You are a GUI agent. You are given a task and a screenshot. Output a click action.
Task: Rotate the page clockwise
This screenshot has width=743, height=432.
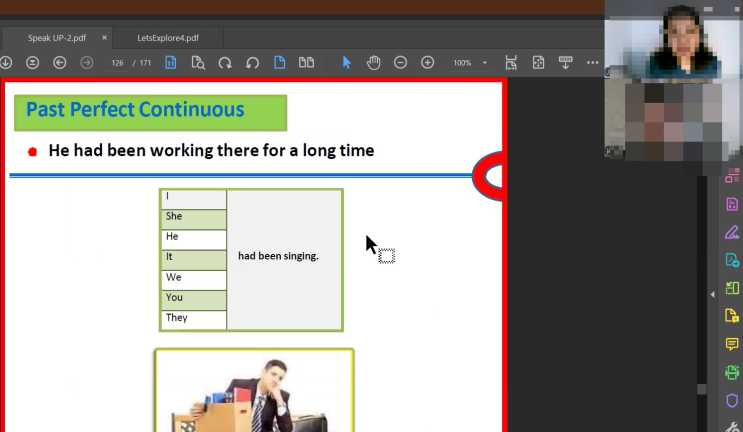(225, 63)
